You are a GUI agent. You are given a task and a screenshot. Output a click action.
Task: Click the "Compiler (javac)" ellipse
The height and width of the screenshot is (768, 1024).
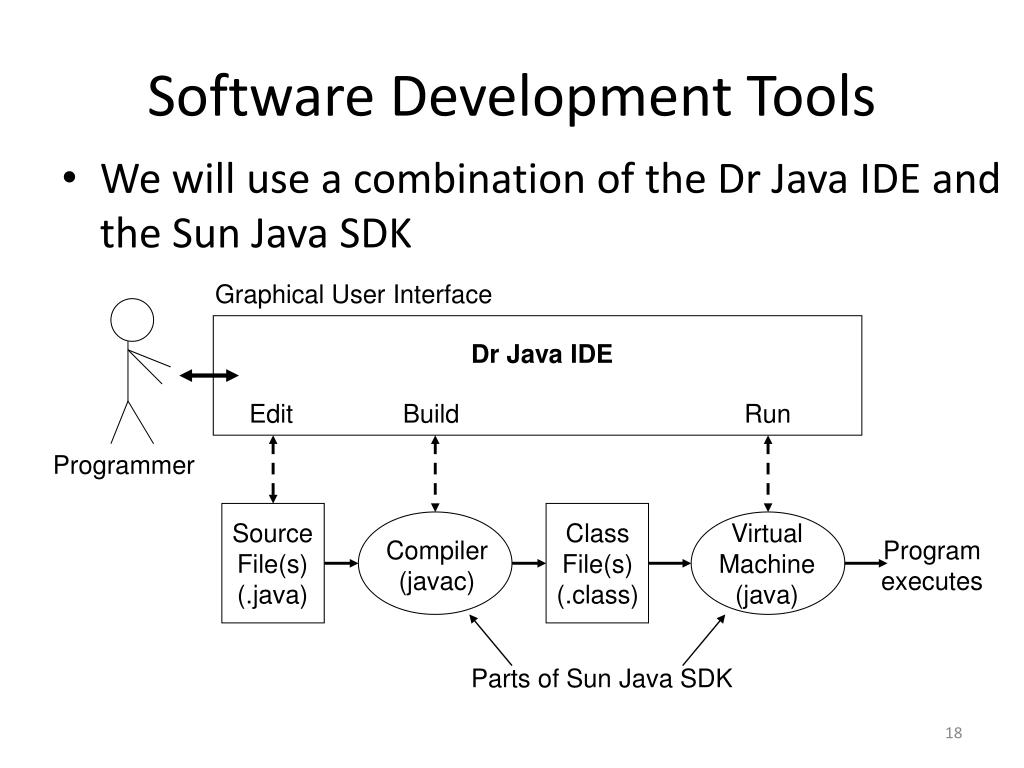coord(436,563)
